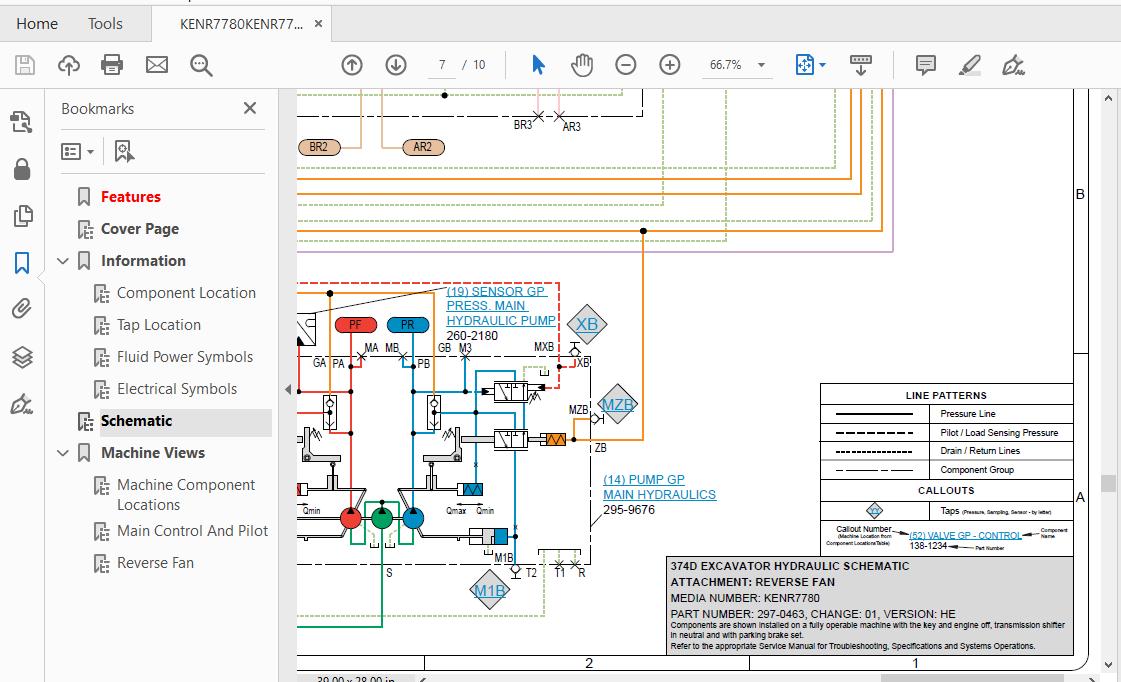Viewport: 1121px width, 682px height.
Task: Follow the (19) Sensor GP Press. link
Action: click(500, 306)
